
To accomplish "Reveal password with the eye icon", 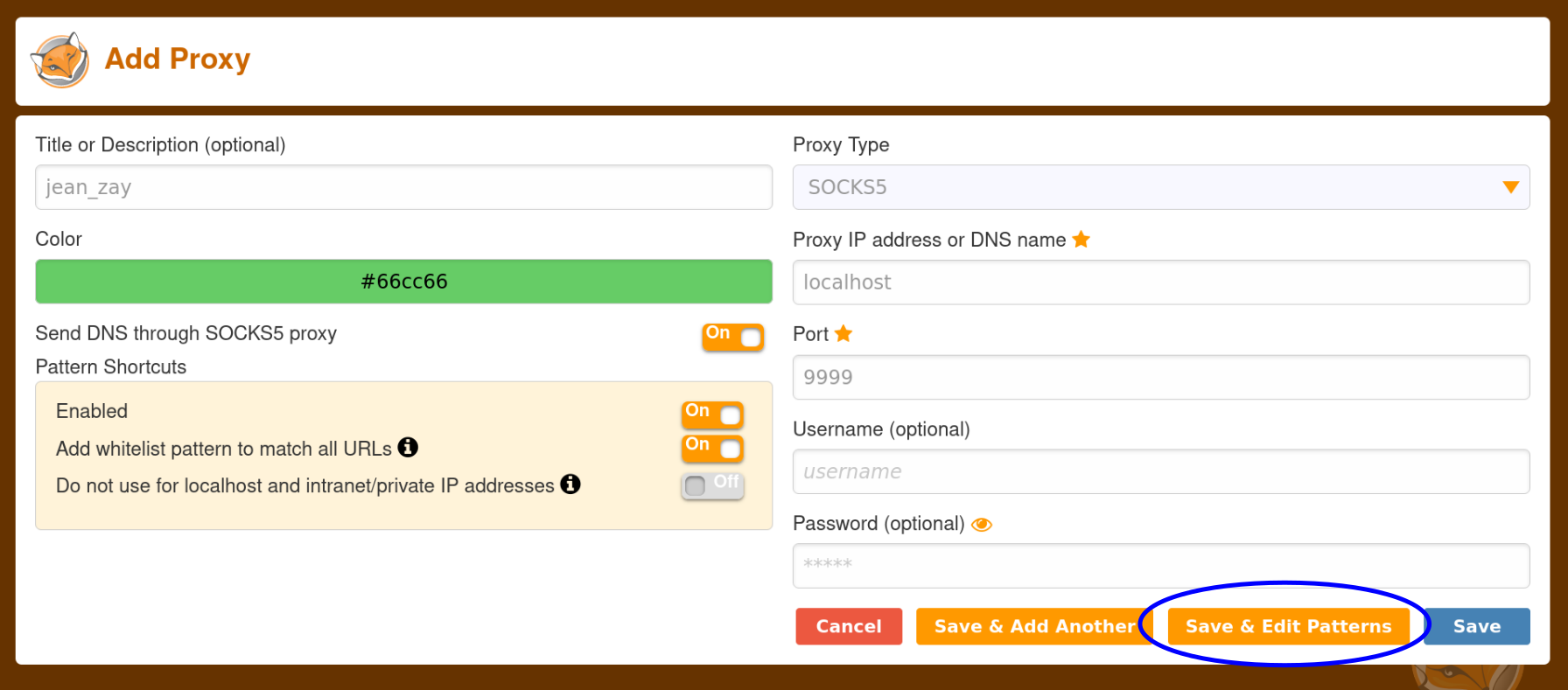I will coord(982,525).
